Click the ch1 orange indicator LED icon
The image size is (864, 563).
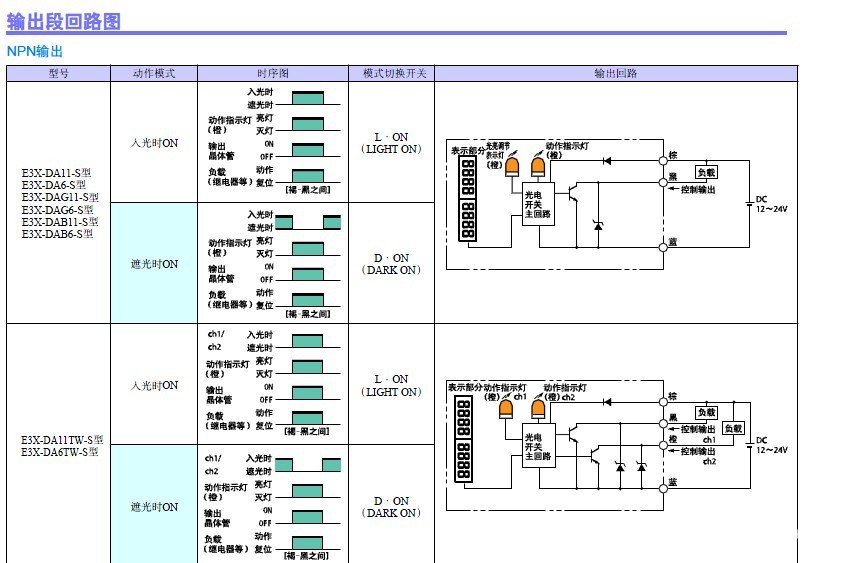pos(507,407)
